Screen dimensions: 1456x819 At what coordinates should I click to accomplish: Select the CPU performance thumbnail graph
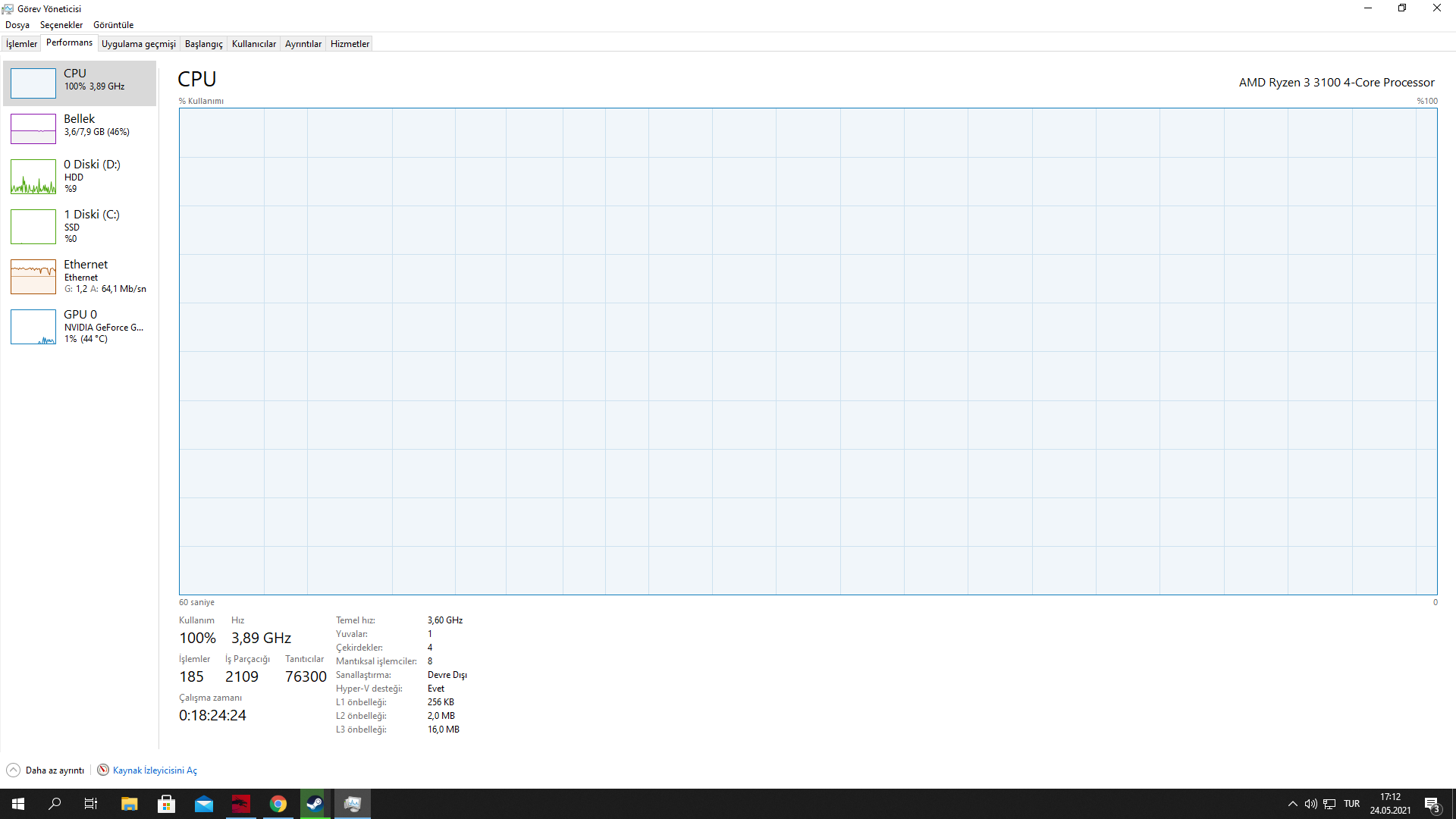click(33, 83)
